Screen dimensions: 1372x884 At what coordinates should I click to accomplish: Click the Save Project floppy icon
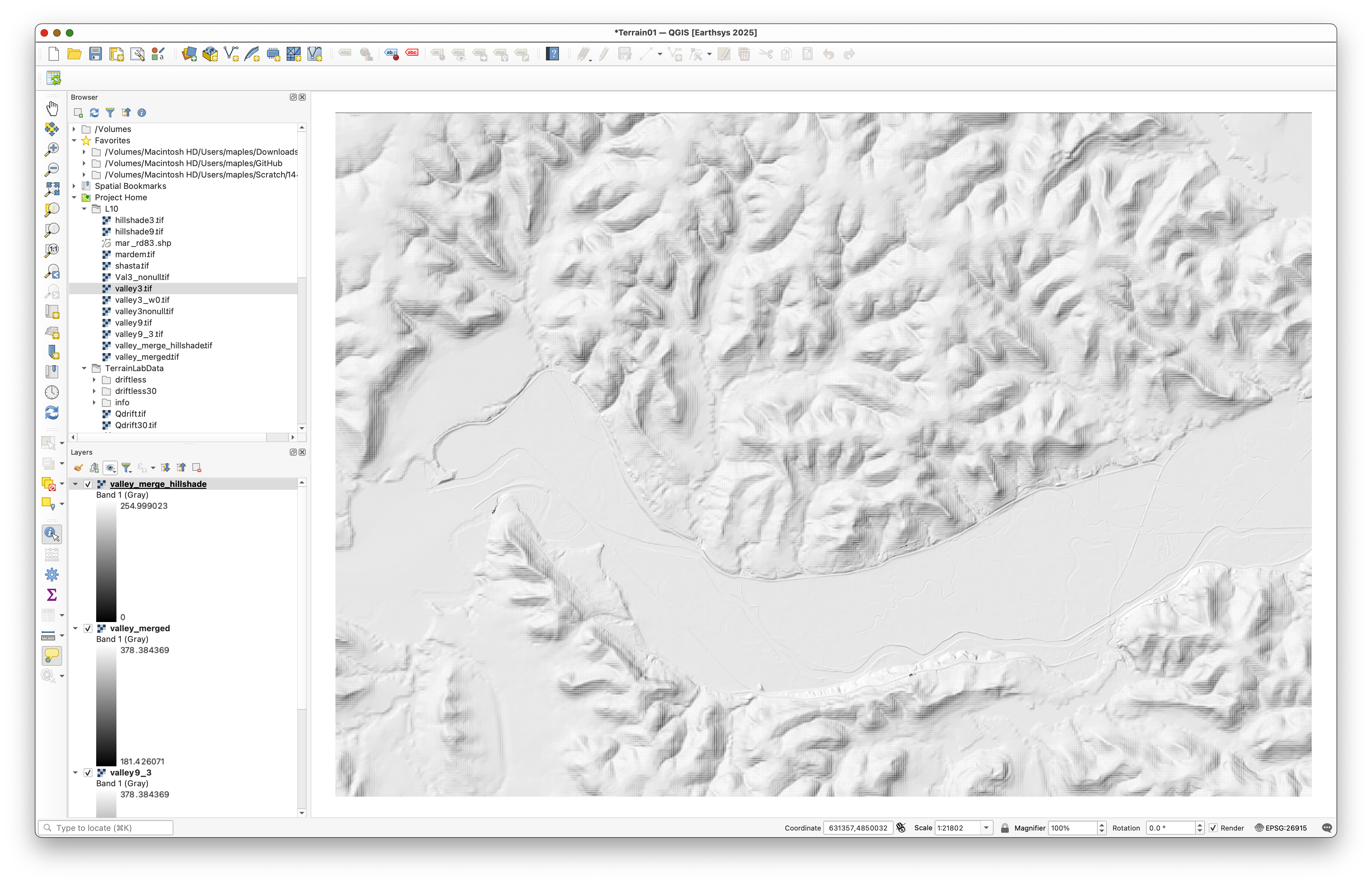point(95,54)
